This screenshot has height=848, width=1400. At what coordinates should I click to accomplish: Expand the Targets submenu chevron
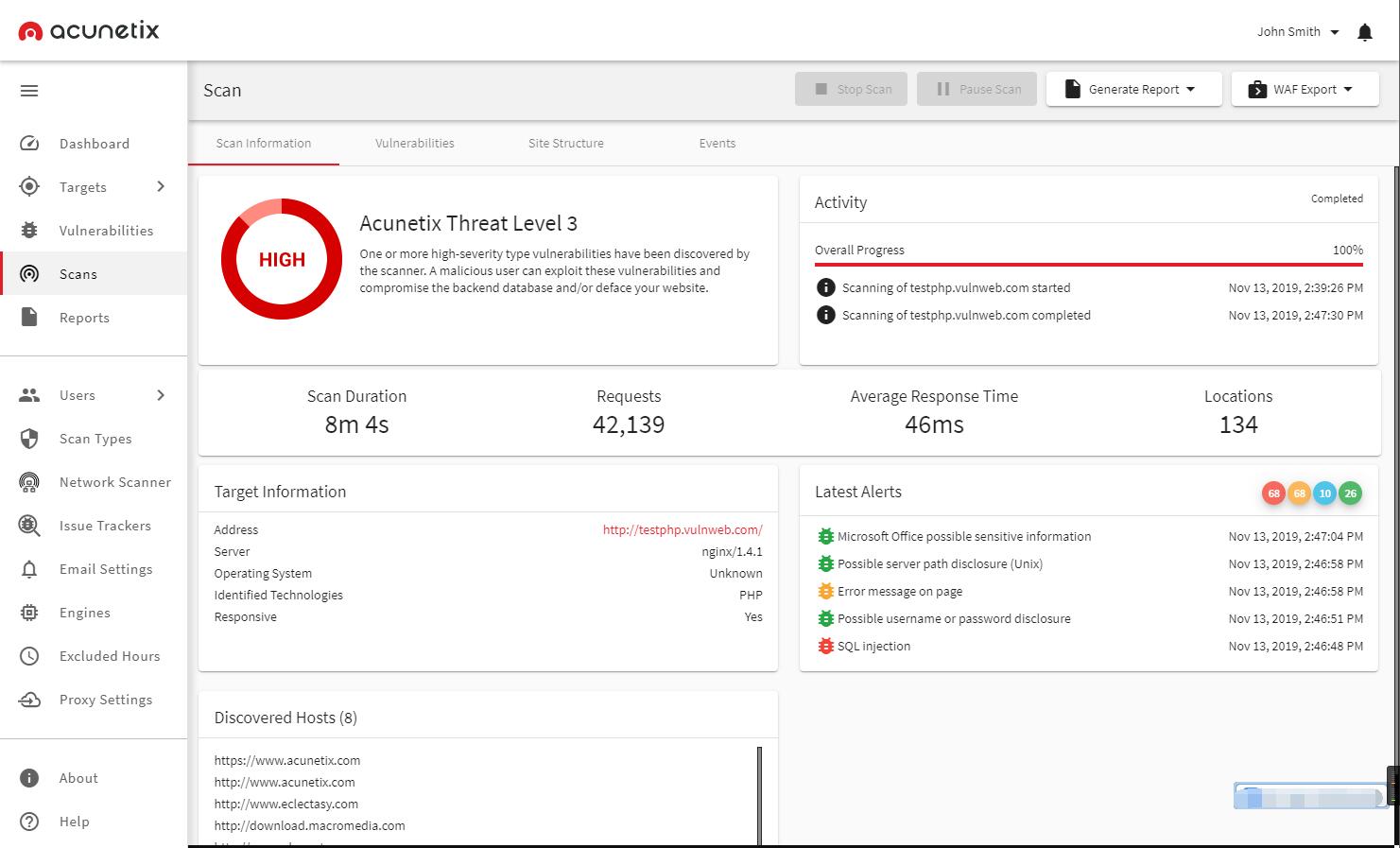click(161, 187)
